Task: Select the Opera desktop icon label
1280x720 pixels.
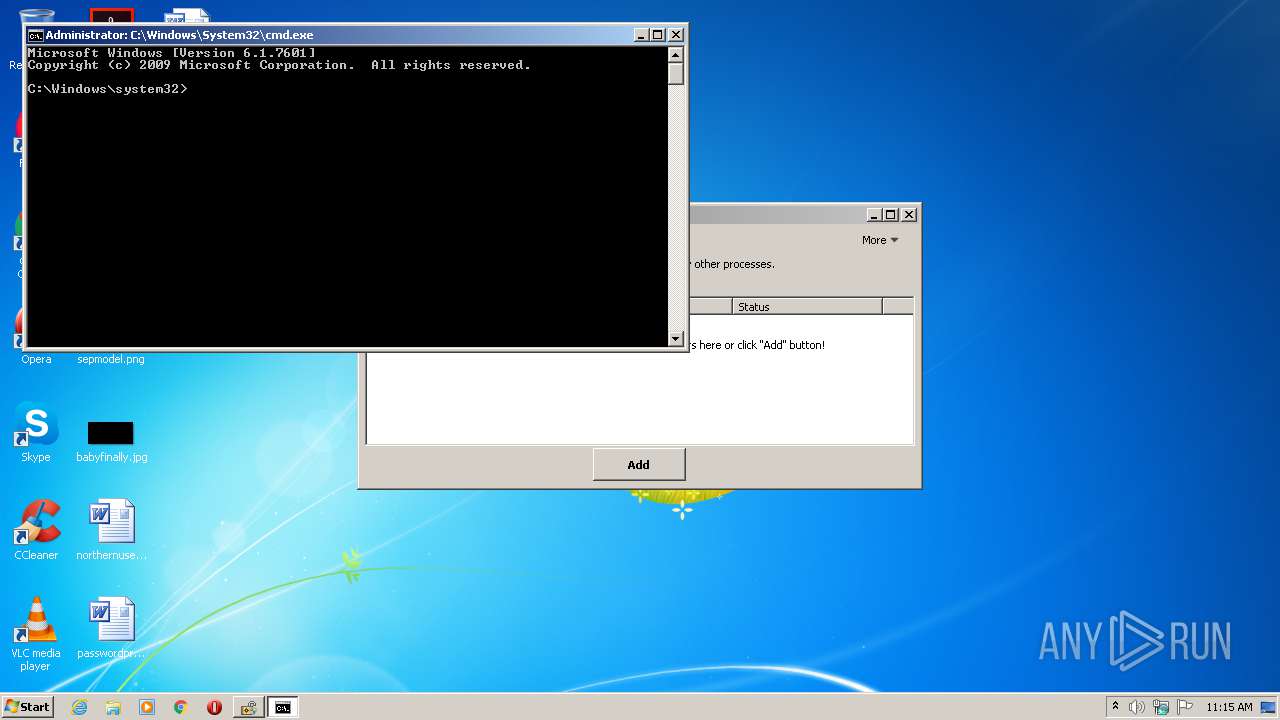Action: [x=36, y=359]
